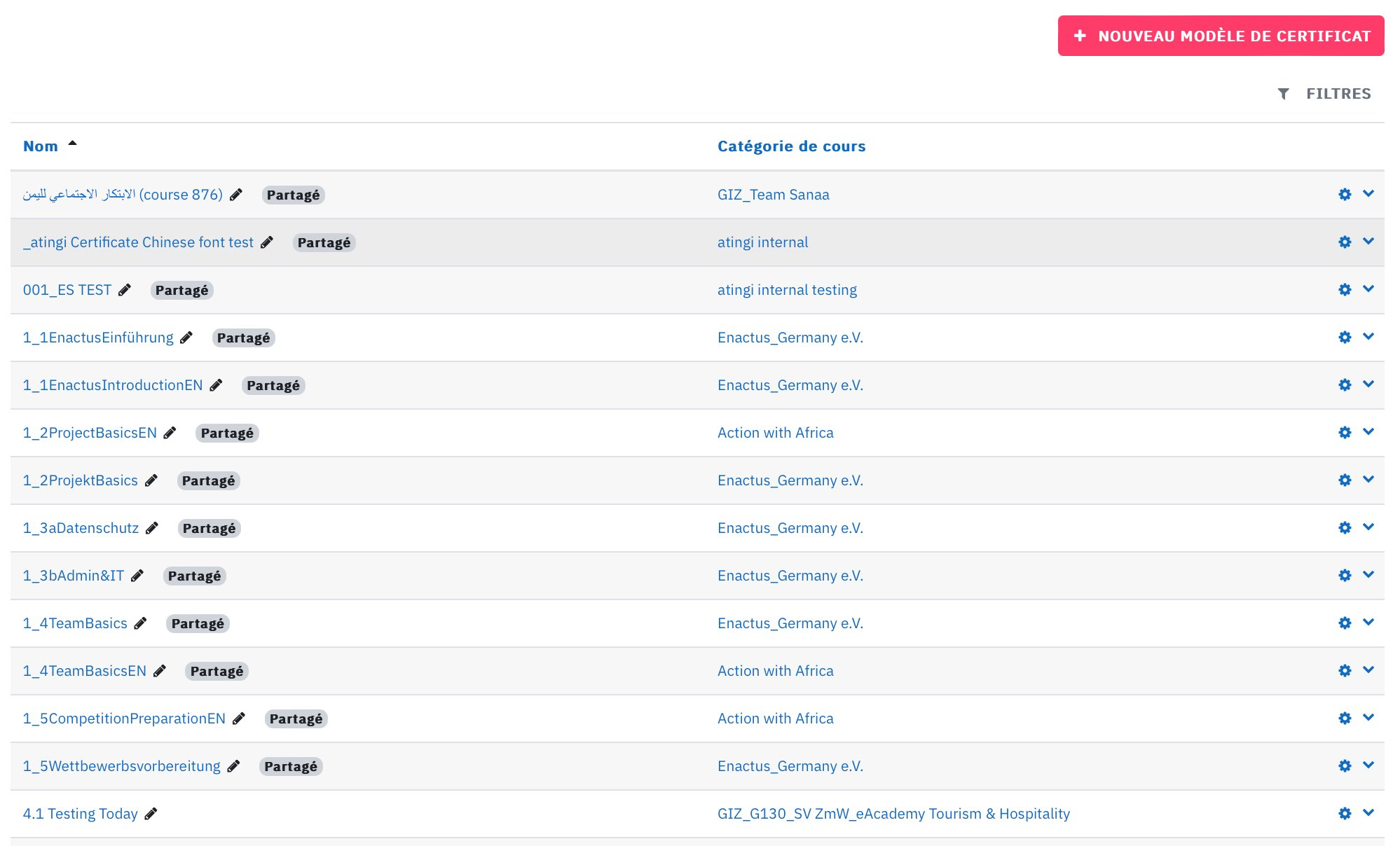The height and width of the screenshot is (846, 1400).
Task: Edit name of 1_2ProjectBasicsEN with pencil
Action: coord(170,433)
